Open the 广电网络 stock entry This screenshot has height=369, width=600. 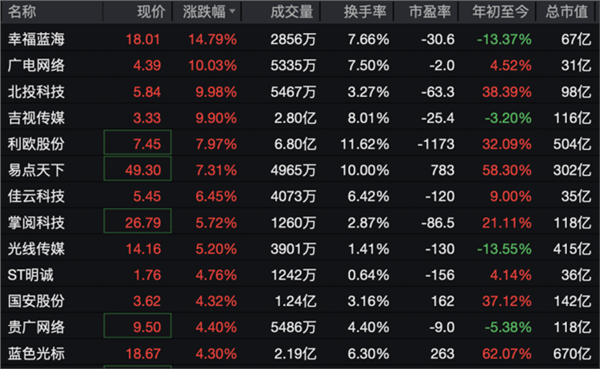(x=36, y=65)
